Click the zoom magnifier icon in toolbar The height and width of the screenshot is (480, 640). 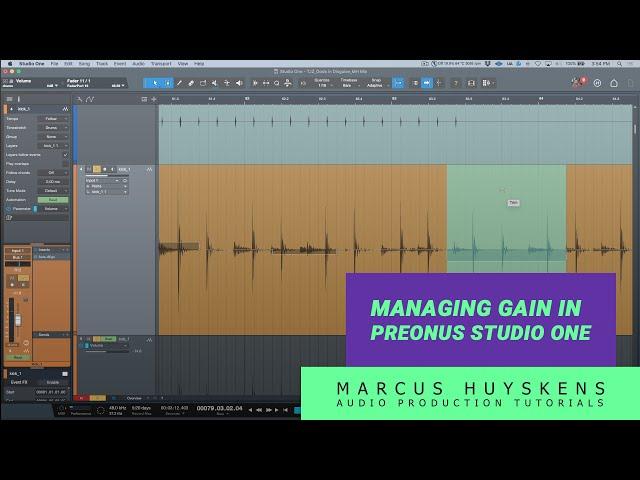point(277,83)
